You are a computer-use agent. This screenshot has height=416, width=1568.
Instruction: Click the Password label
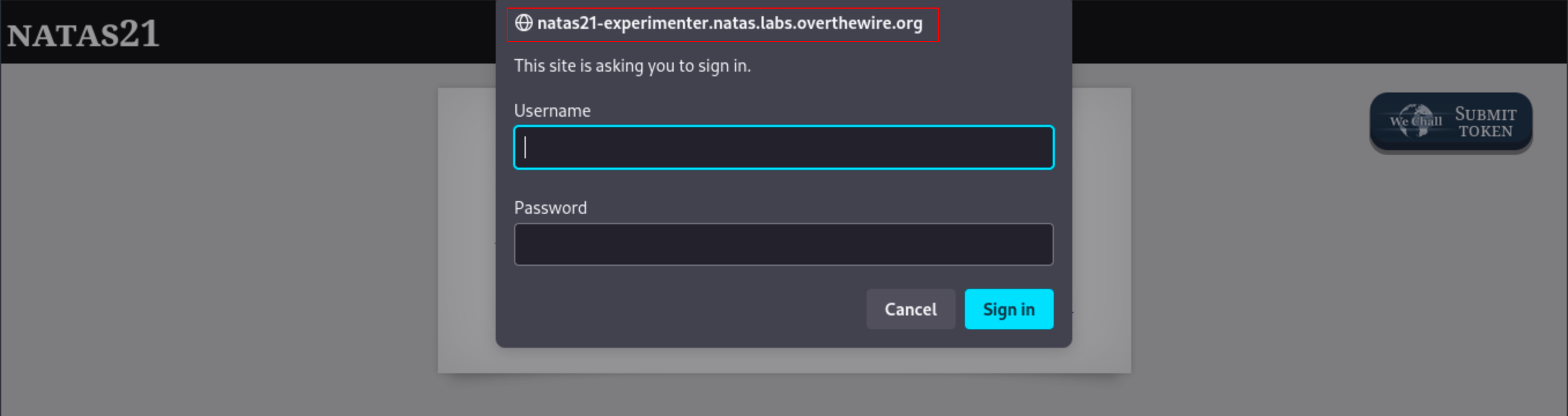[550, 209]
